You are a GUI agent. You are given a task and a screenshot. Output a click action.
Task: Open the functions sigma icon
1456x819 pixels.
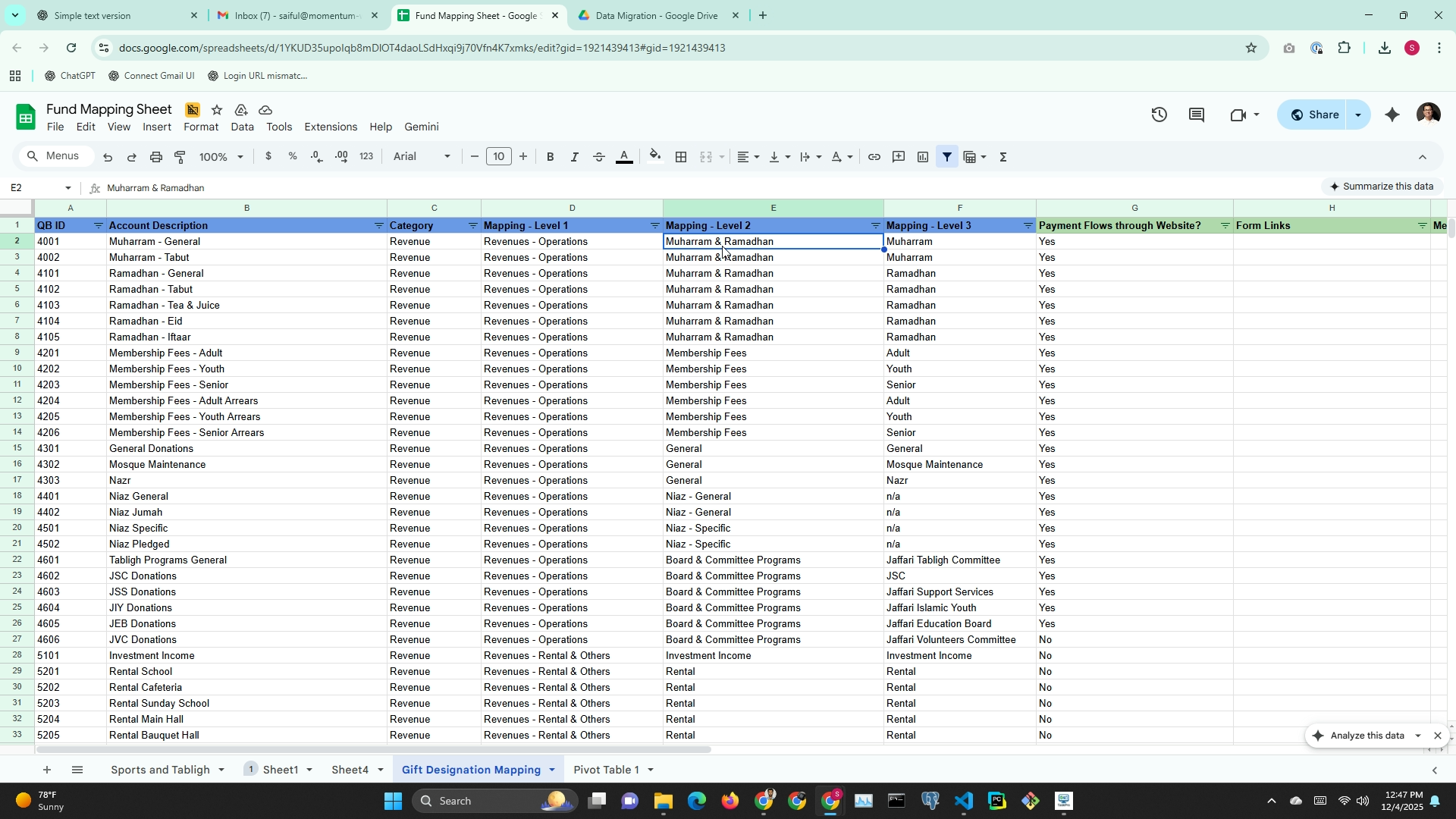pos(1003,157)
